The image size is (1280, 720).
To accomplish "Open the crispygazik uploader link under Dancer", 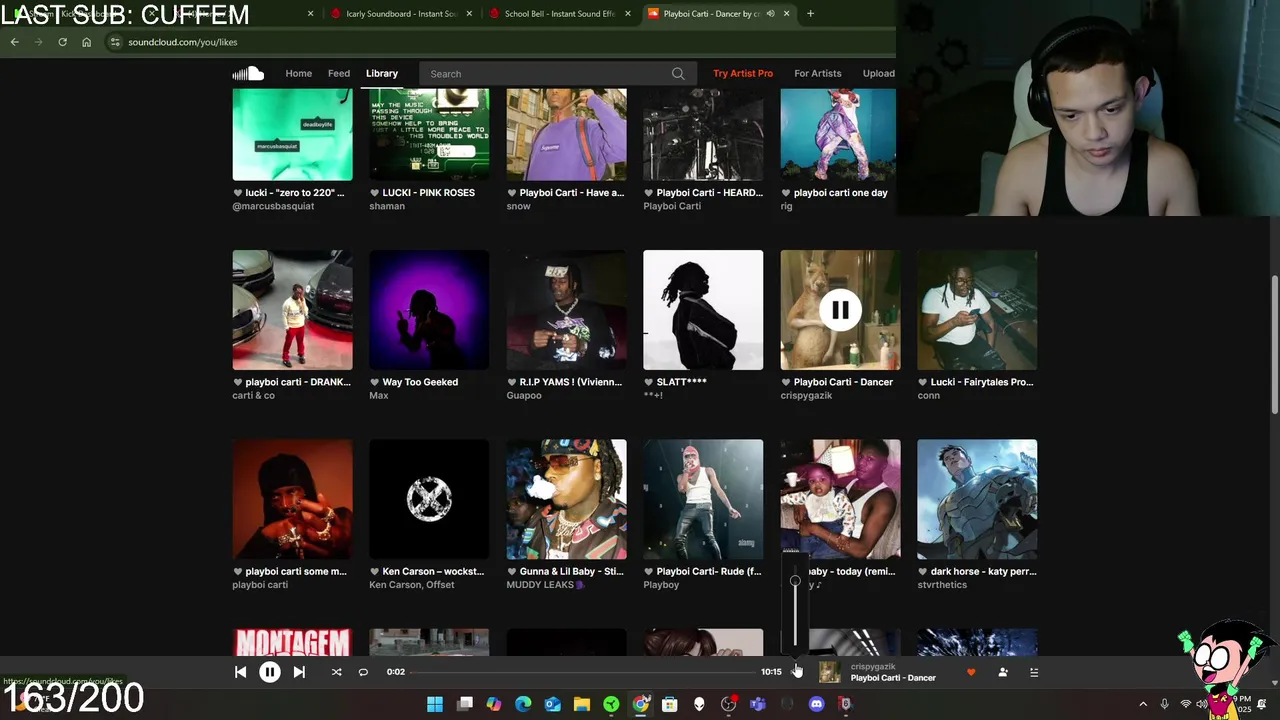I will pos(806,396).
